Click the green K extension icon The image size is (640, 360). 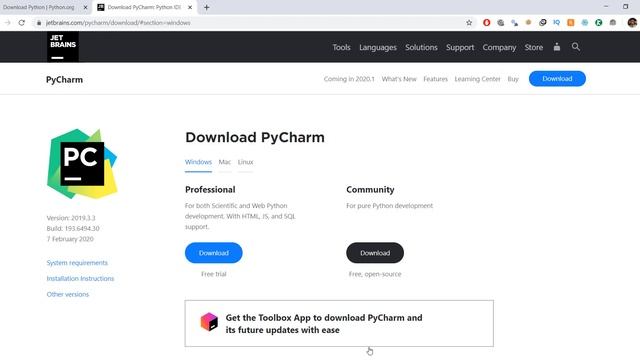coord(599,23)
